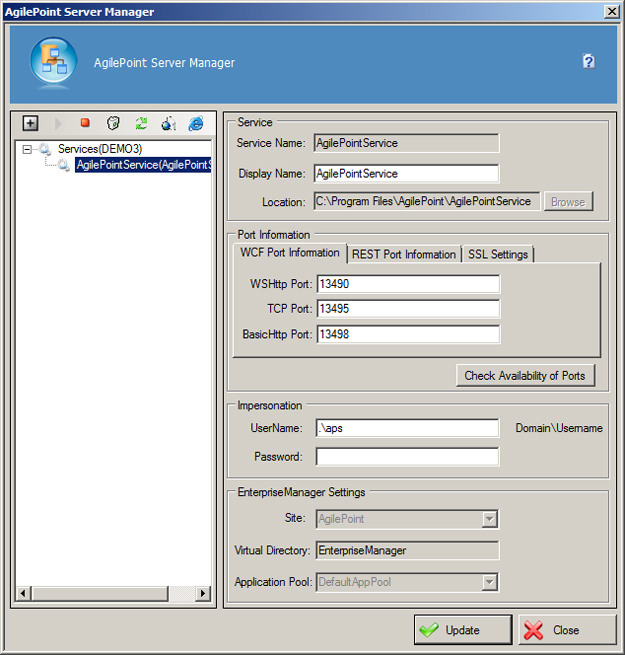The width and height of the screenshot is (625, 655).
Task: Click the tree panel horizontal scrollbar right arrow
Action: point(203,594)
